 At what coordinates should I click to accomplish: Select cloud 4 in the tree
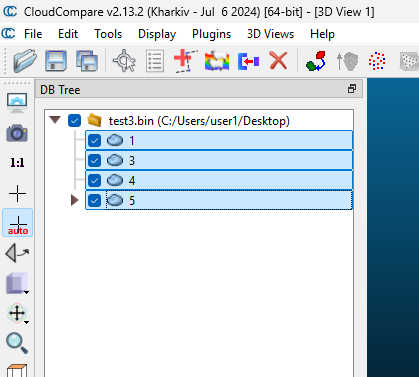219,180
